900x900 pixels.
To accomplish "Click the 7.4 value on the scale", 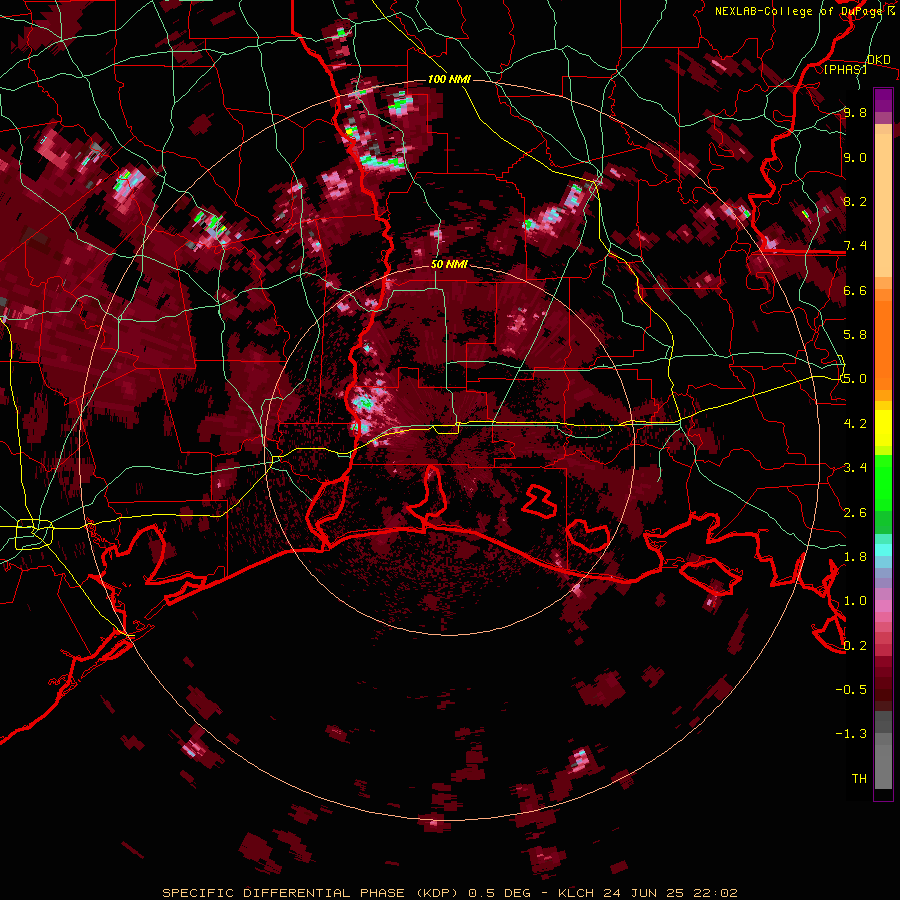I will [x=855, y=246].
